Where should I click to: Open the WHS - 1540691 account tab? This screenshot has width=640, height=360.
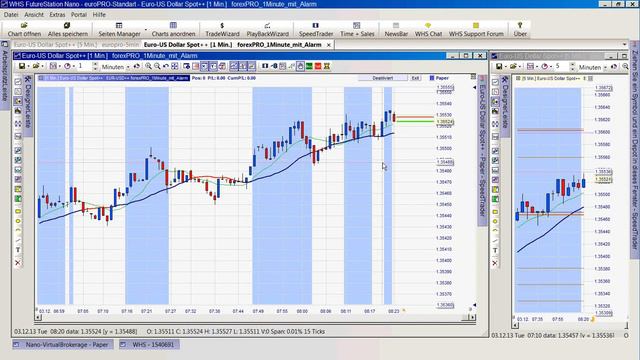pos(148,344)
